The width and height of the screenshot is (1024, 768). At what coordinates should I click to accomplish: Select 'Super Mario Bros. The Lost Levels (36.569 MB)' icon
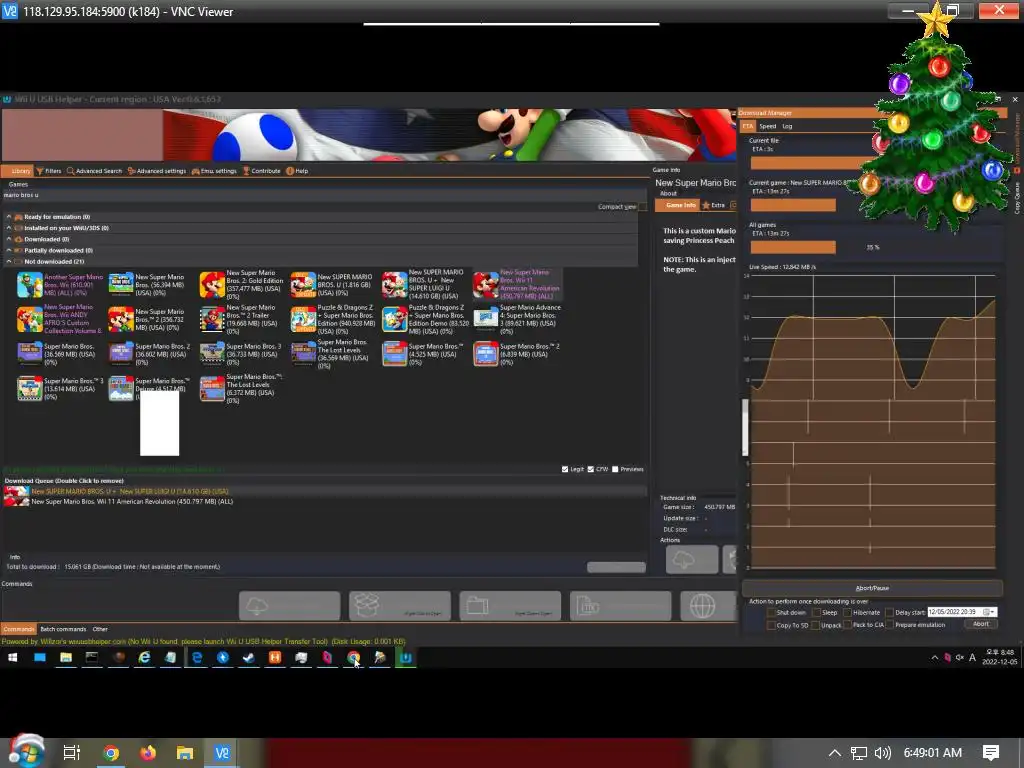click(303, 354)
